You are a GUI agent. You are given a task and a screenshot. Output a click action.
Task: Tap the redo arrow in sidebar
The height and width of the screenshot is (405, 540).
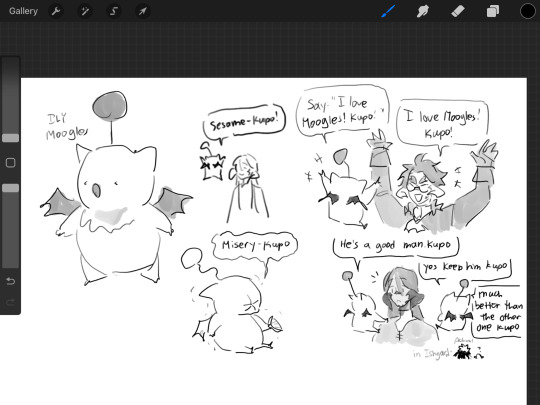(x=10, y=302)
